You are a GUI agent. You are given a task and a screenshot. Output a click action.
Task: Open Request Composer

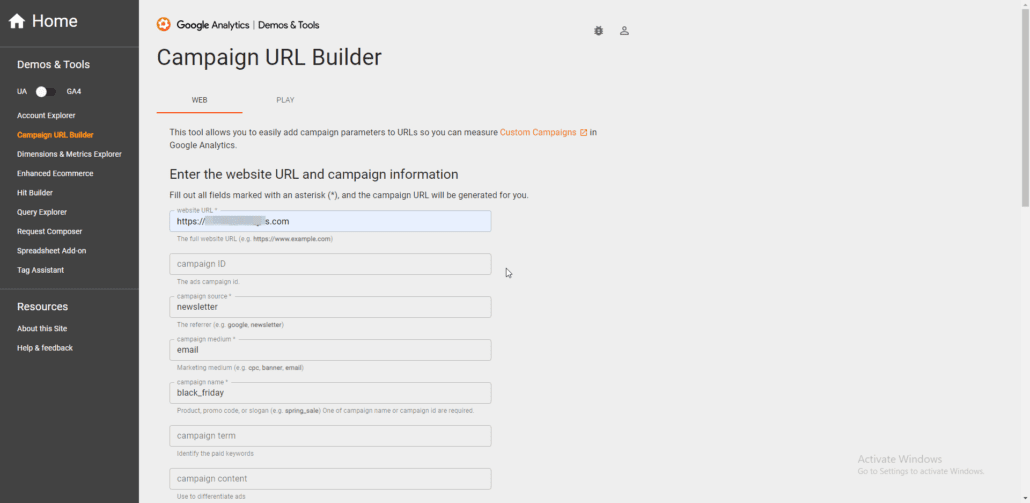[x=49, y=231]
